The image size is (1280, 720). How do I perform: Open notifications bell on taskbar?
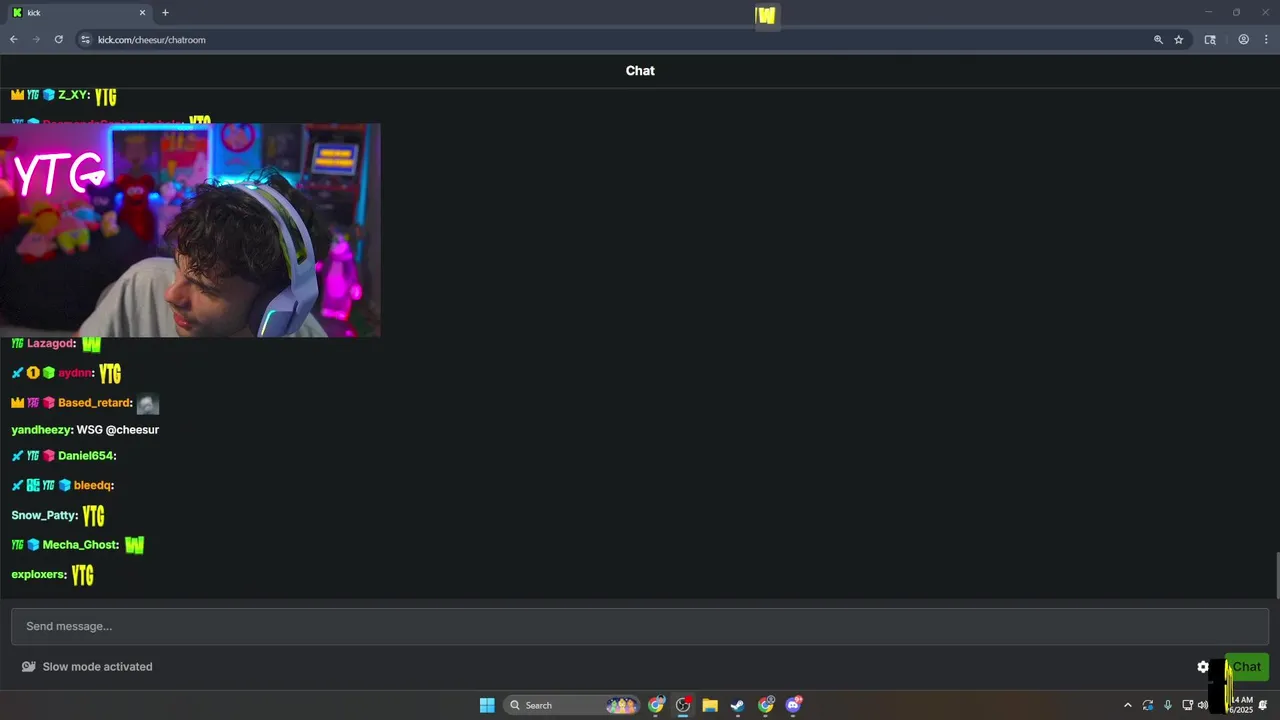[1263, 705]
